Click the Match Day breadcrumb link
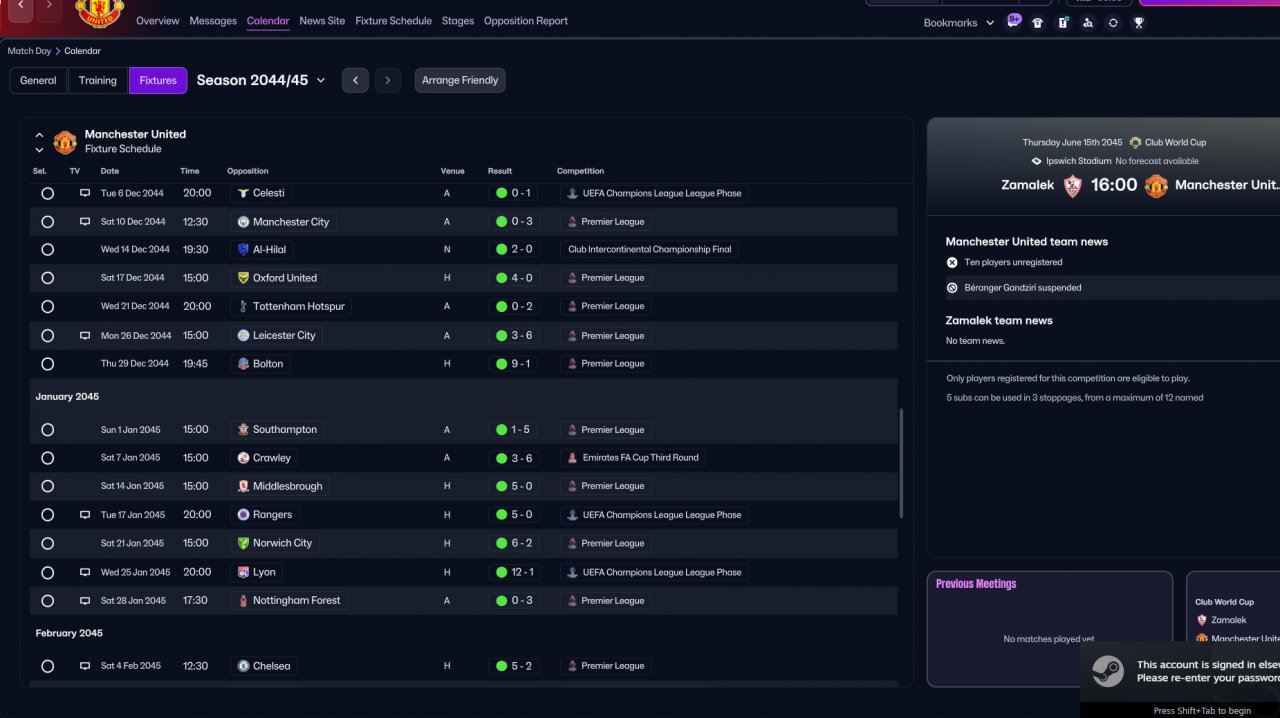 pyautogui.click(x=29, y=51)
